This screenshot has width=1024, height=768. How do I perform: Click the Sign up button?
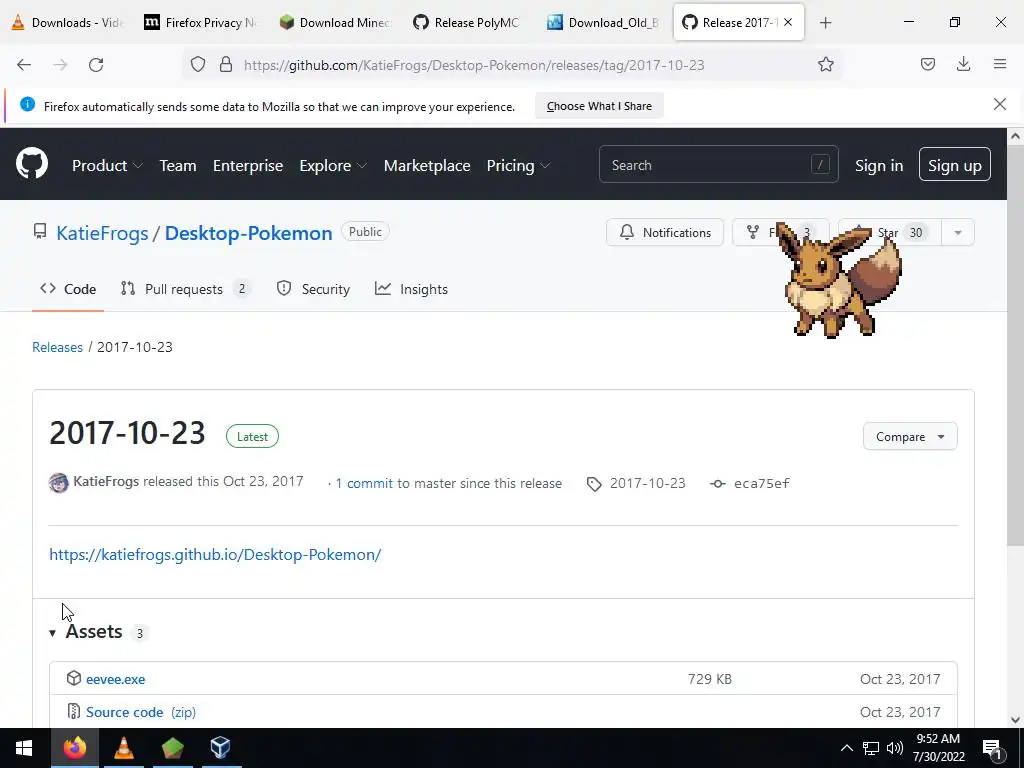click(x=954, y=165)
